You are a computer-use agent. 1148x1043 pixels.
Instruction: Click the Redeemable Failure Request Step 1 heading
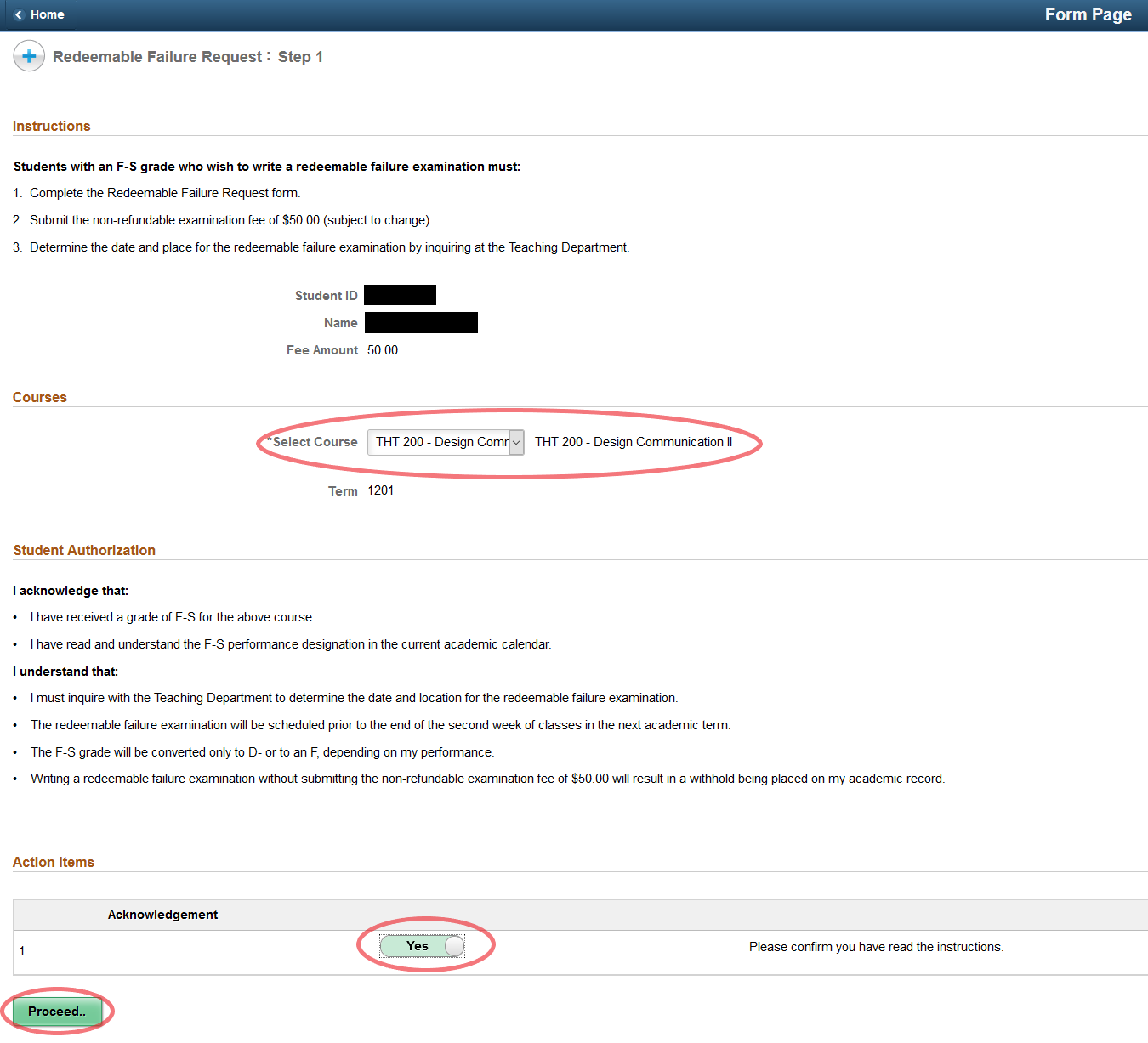pos(187,57)
